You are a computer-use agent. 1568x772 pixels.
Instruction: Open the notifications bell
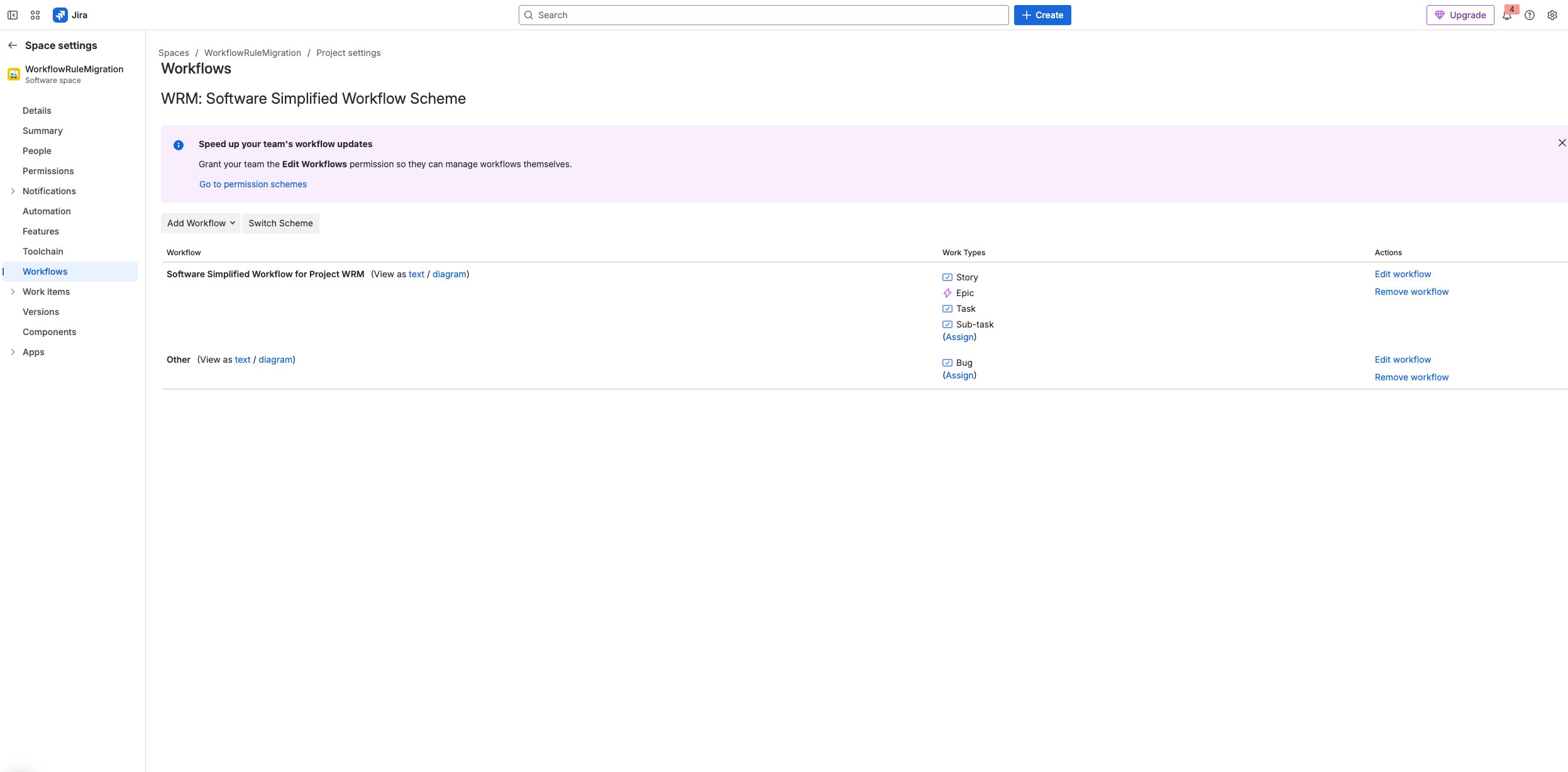(x=1507, y=14)
